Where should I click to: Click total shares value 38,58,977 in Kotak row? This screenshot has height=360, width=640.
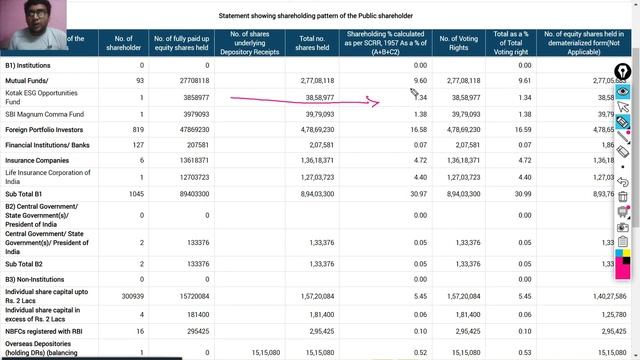click(320, 98)
